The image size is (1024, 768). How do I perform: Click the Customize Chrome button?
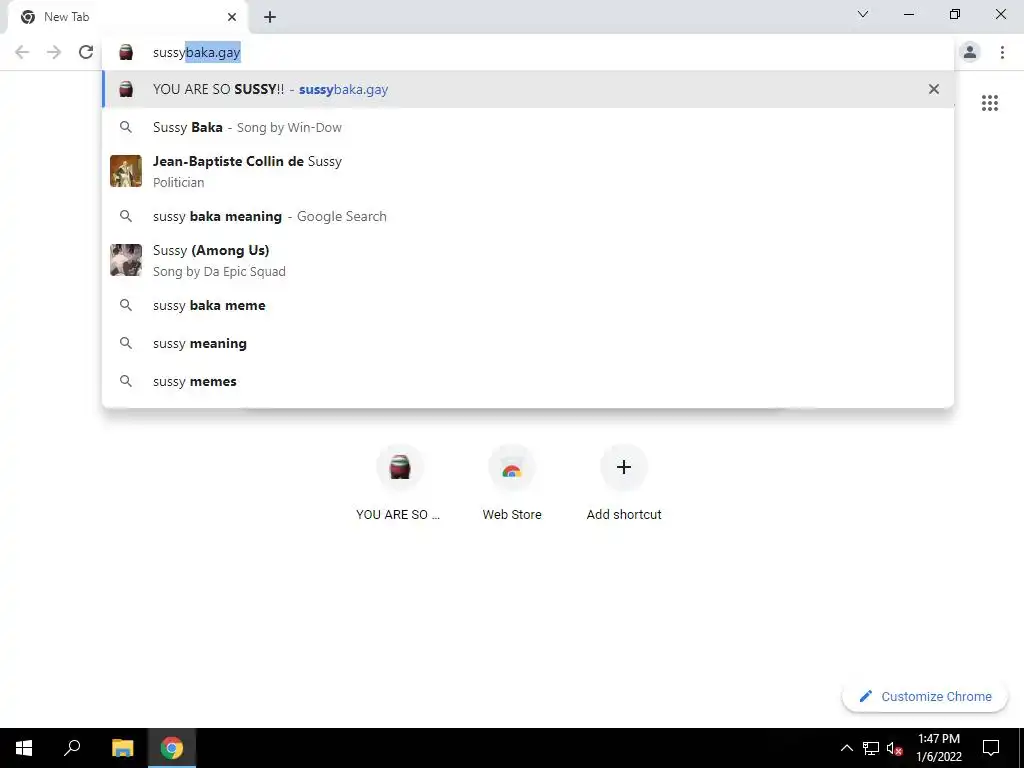click(925, 696)
